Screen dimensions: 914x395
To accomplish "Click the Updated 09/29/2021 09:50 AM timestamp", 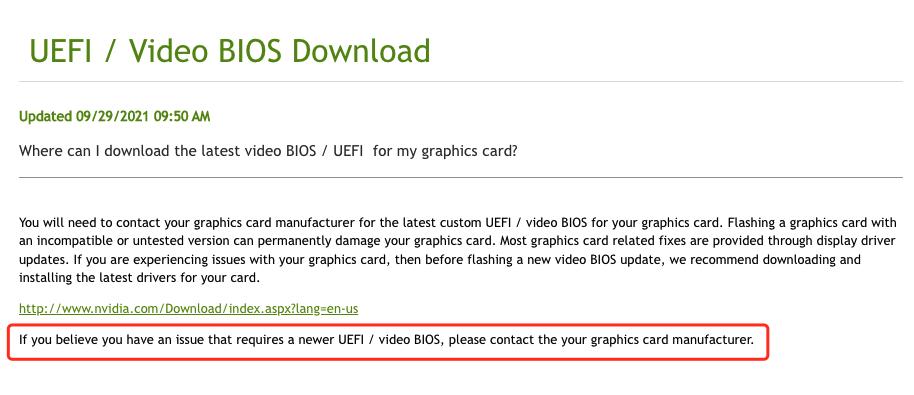I will (x=114, y=117).
